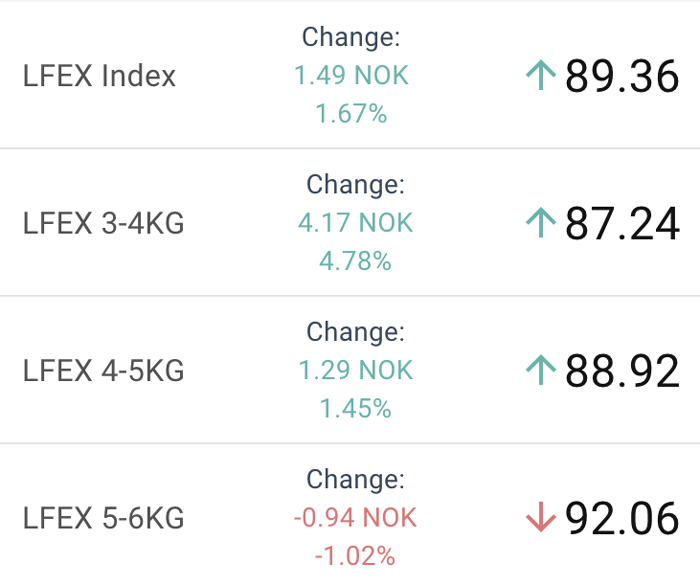Click the 4.17 NOK change value

355,222
